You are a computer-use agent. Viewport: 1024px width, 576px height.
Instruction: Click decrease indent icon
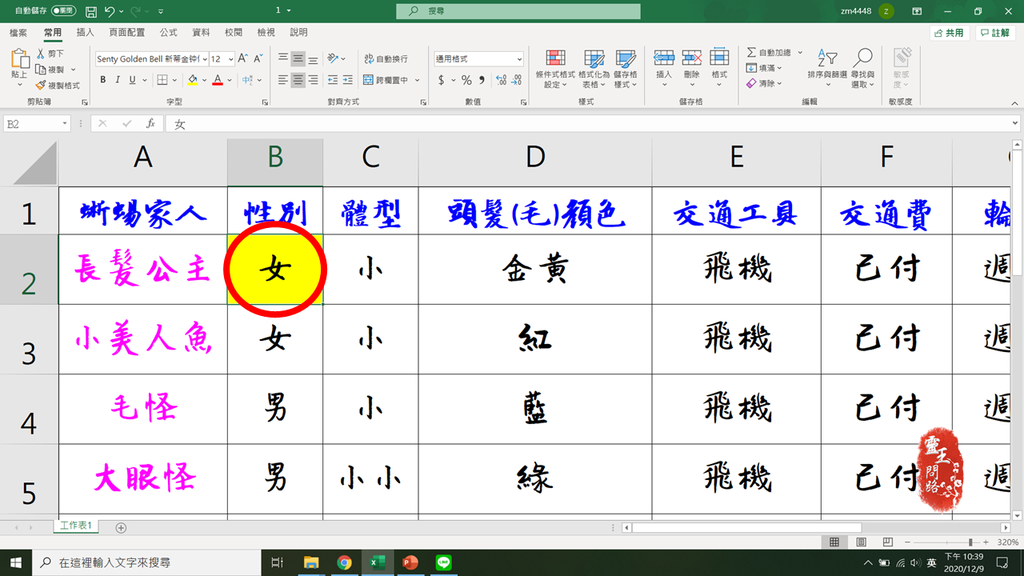click(333, 80)
